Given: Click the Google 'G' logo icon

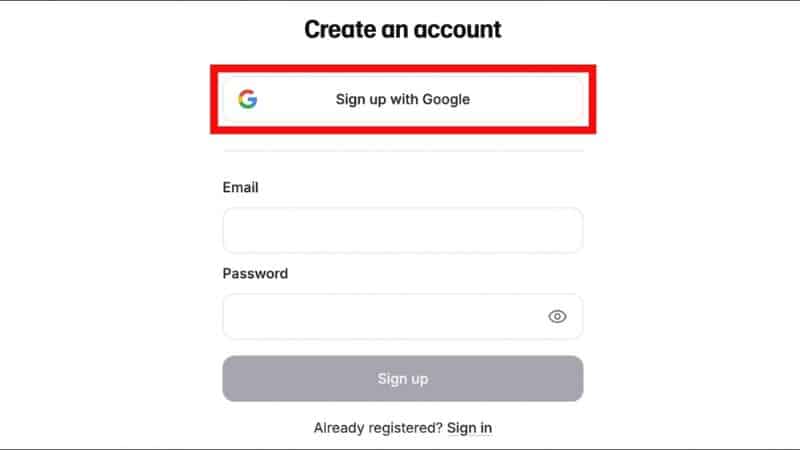Looking at the screenshot, I should pyautogui.click(x=247, y=99).
